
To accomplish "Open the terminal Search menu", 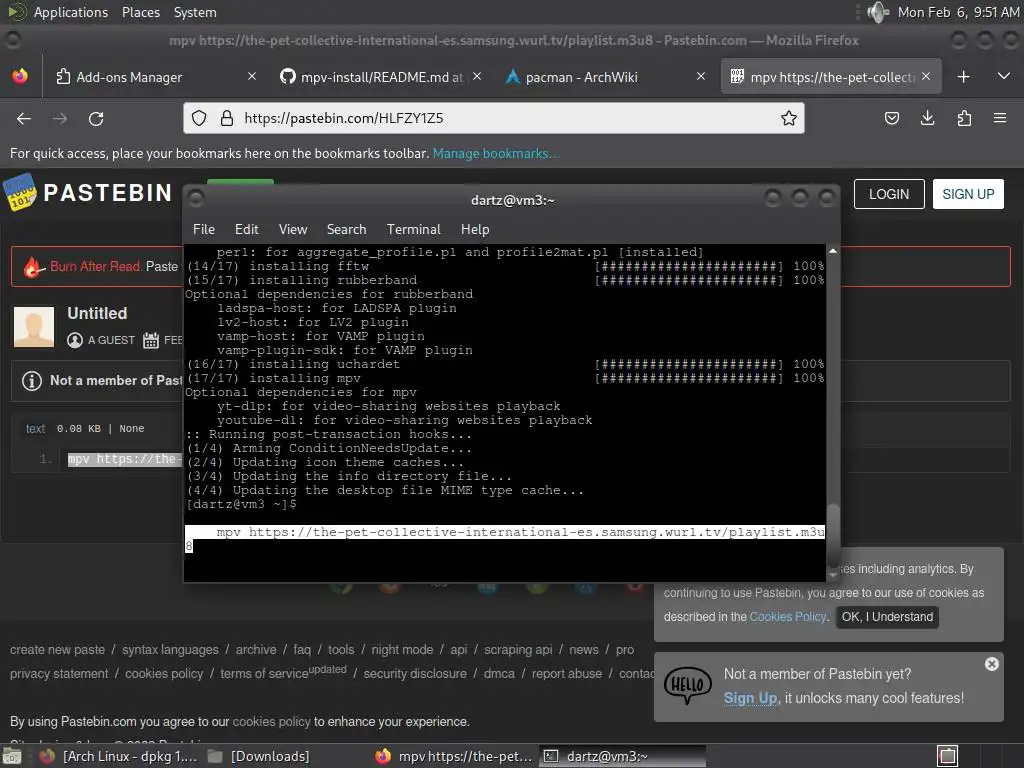I will coord(346,229).
